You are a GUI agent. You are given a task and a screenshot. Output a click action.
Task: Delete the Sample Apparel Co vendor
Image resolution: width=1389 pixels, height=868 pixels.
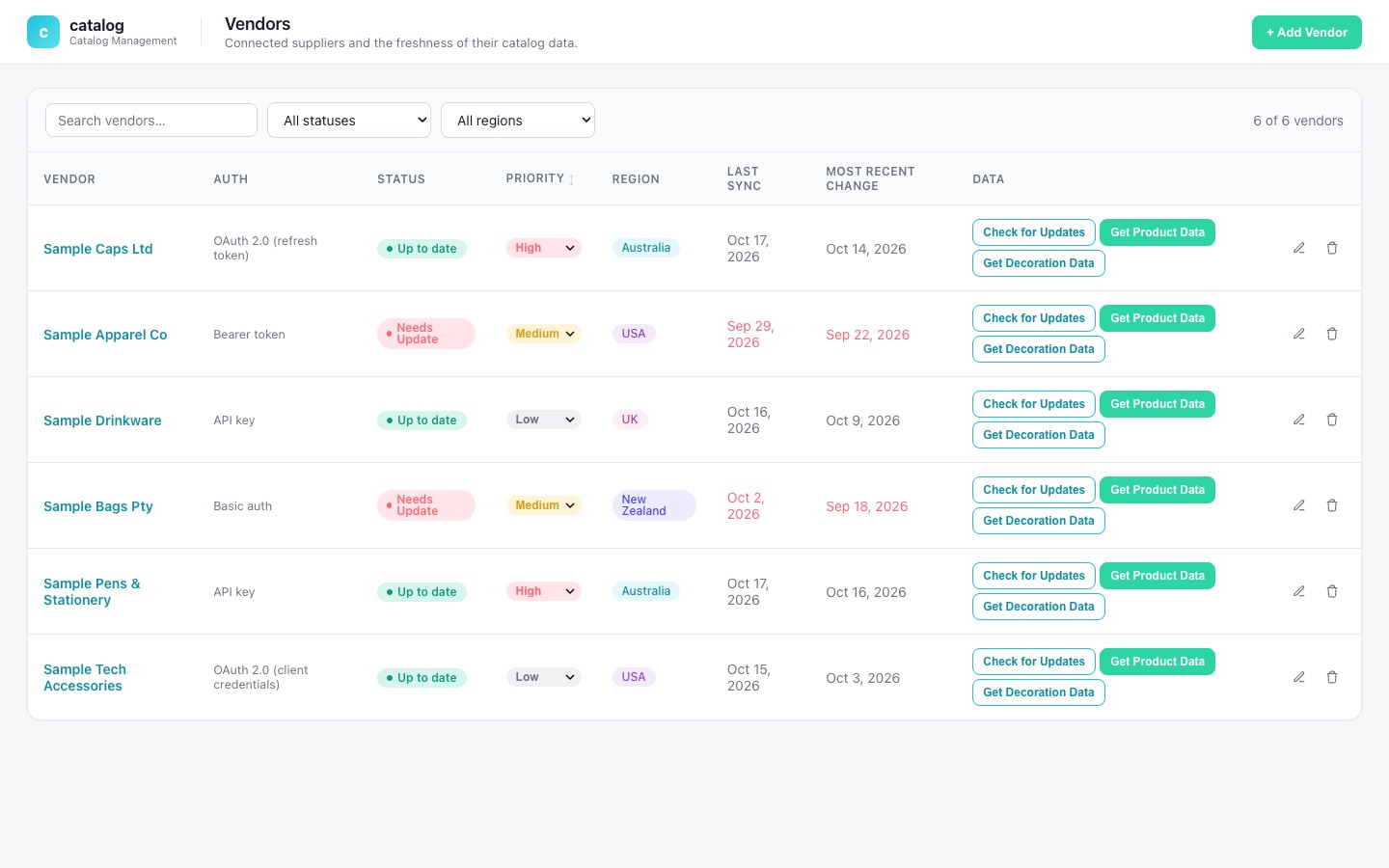[1332, 334]
